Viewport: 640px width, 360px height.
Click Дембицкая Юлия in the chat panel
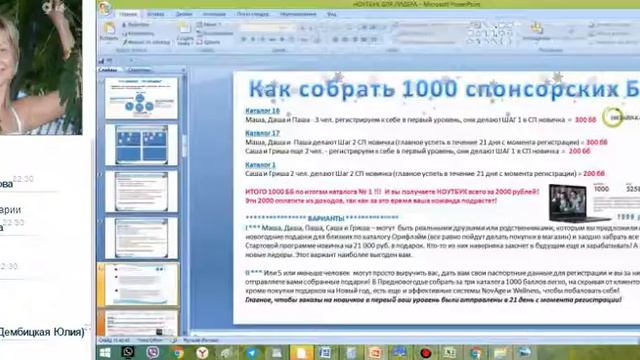[41, 331]
